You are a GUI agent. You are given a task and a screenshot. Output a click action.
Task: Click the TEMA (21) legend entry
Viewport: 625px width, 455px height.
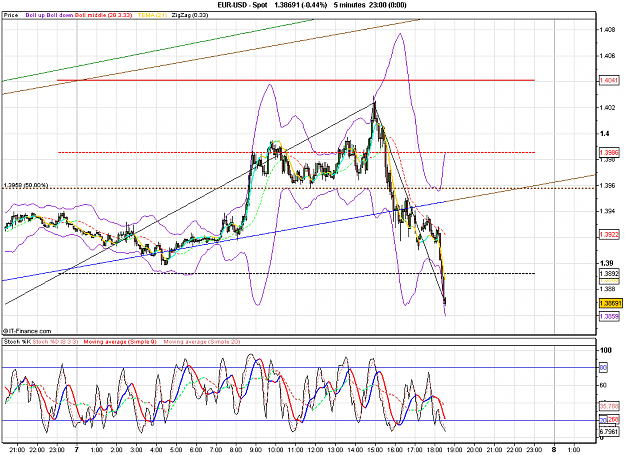pyautogui.click(x=152, y=15)
